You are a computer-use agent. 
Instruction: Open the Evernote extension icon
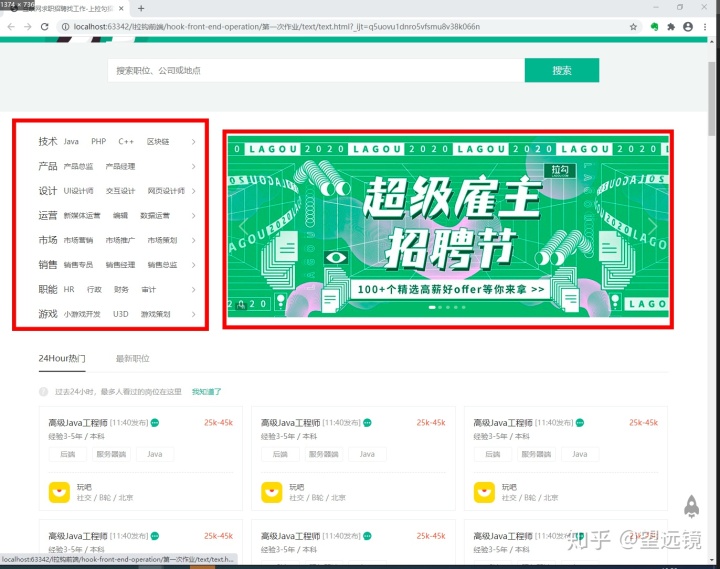pyautogui.click(x=654, y=27)
